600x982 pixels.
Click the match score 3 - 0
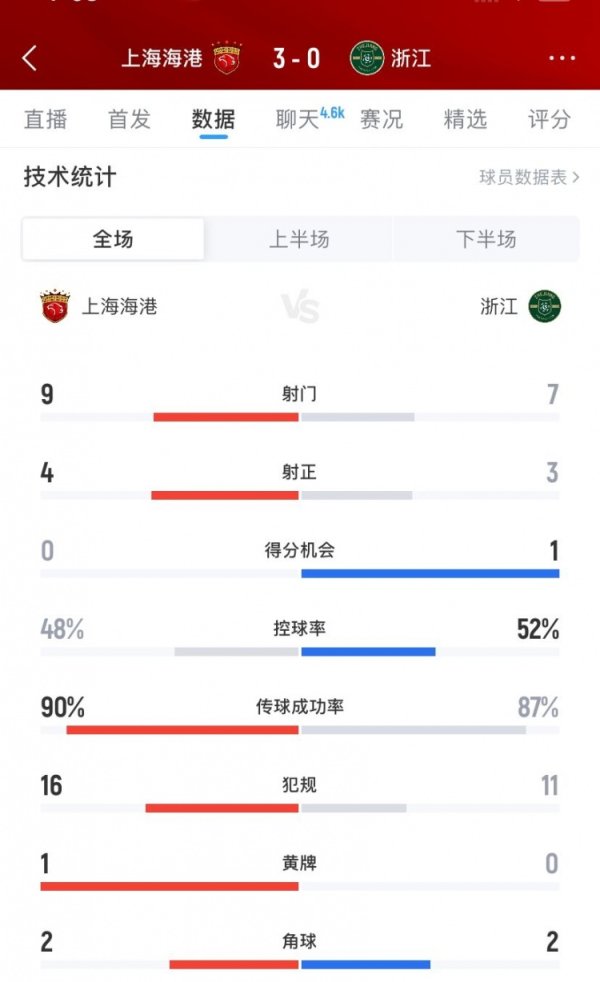[299, 59]
